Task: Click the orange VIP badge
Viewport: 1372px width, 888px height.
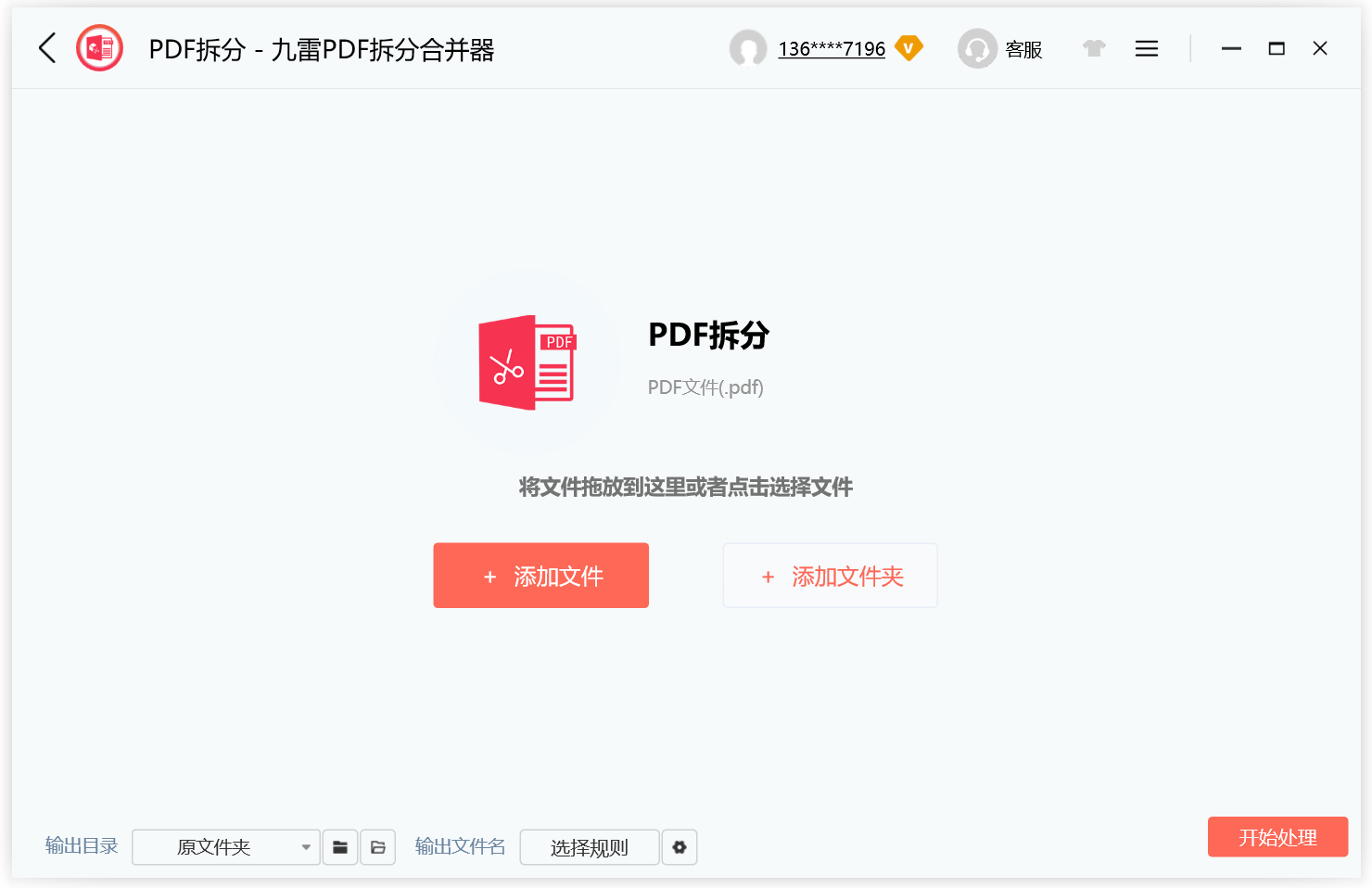Action: click(909, 48)
